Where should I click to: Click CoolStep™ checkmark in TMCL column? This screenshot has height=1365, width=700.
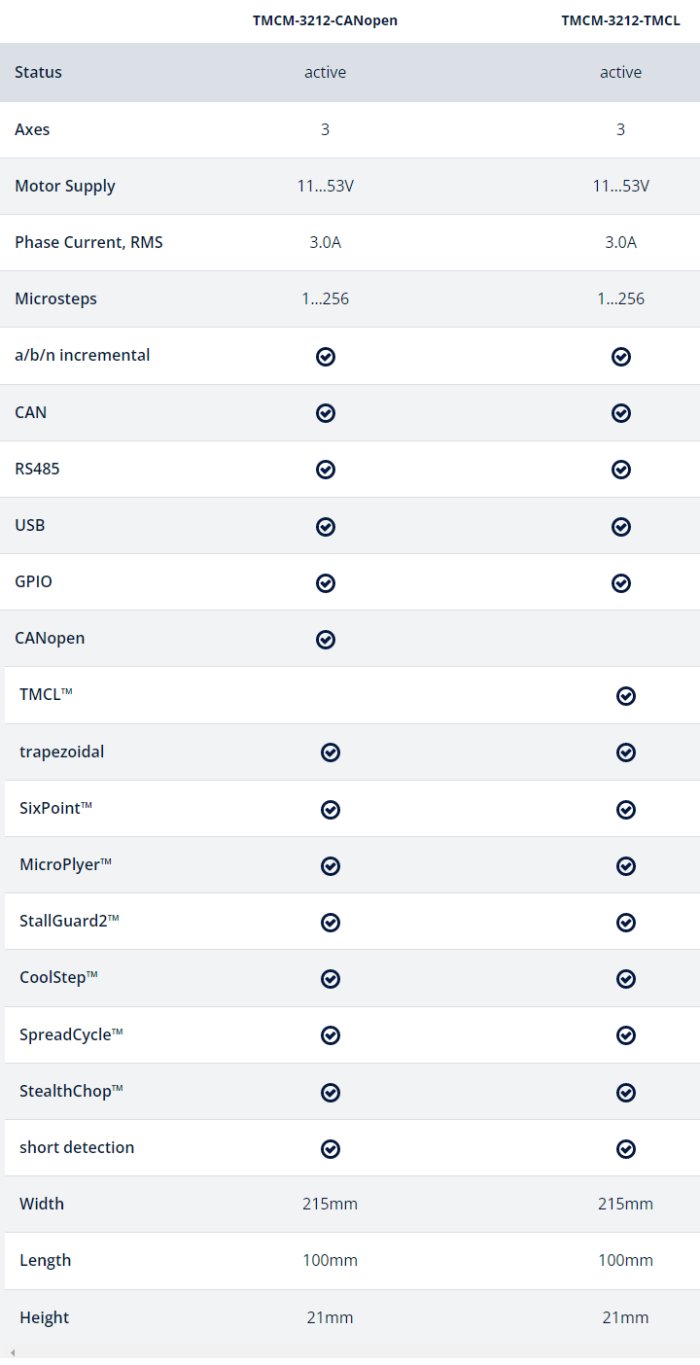[626, 978]
